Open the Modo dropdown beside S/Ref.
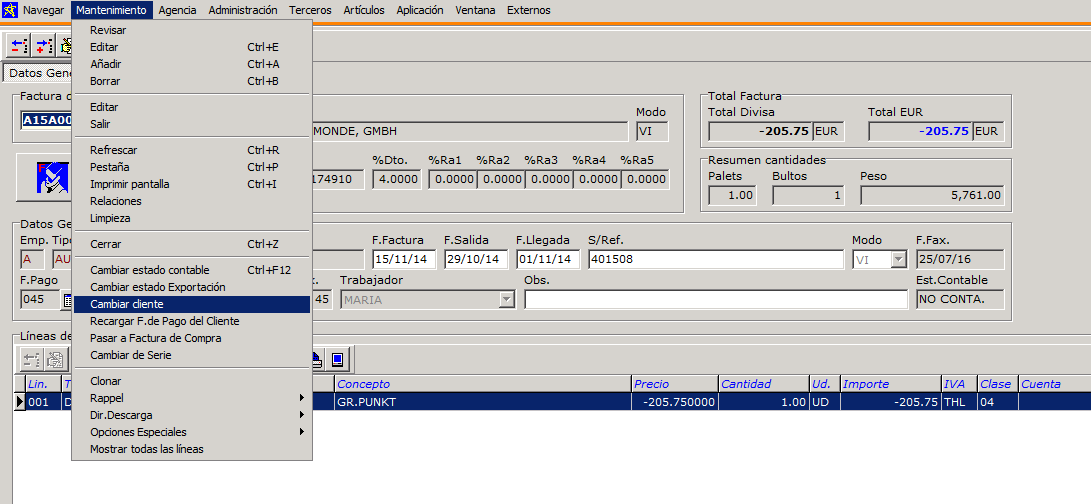This screenshot has width=1091, height=504. 897,260
